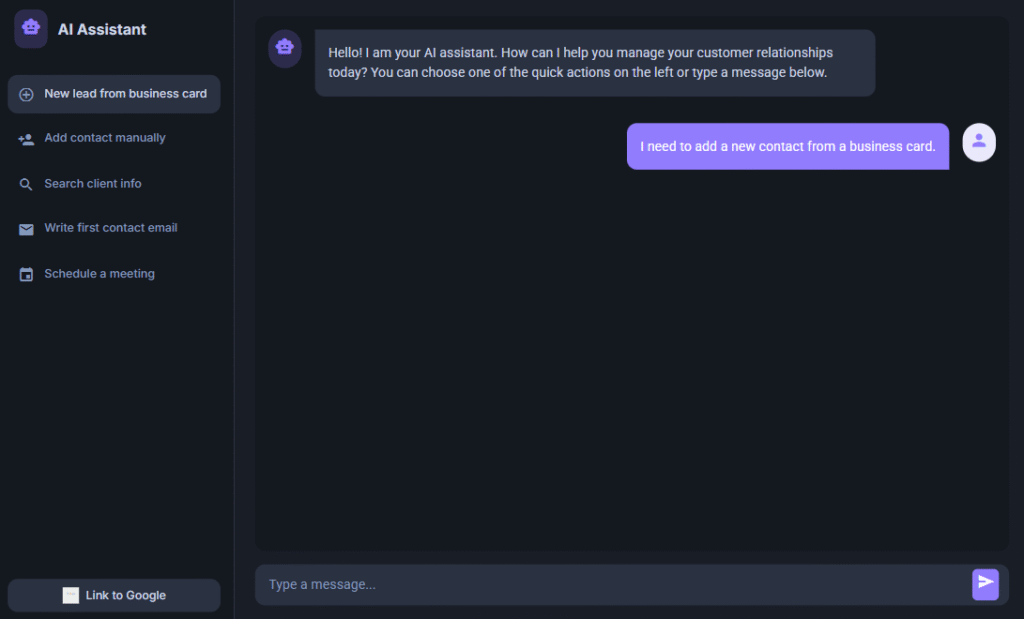Click the add-person icon in the sidebar
This screenshot has height=619, width=1024.
tap(26, 139)
